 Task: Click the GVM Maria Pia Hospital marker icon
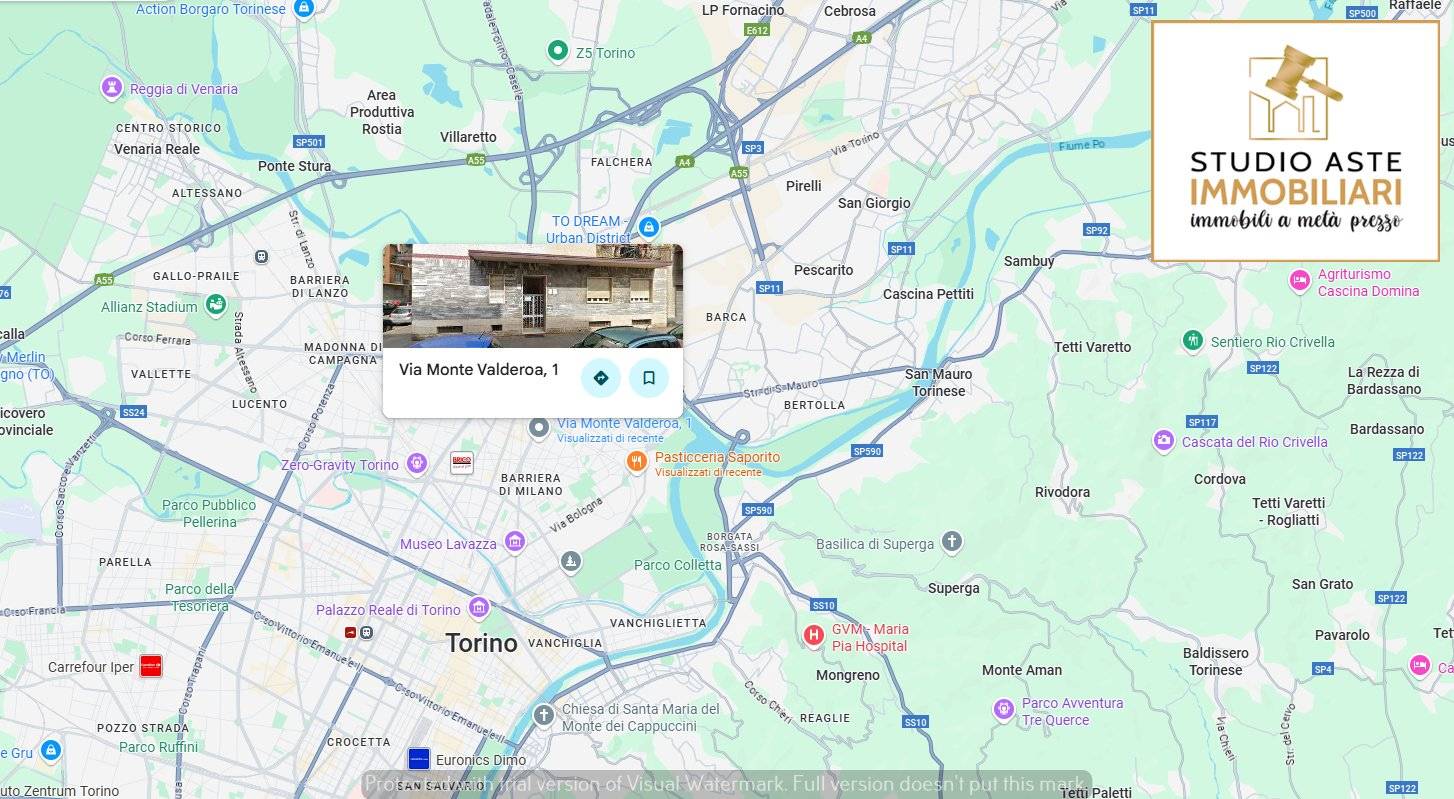tap(812, 636)
